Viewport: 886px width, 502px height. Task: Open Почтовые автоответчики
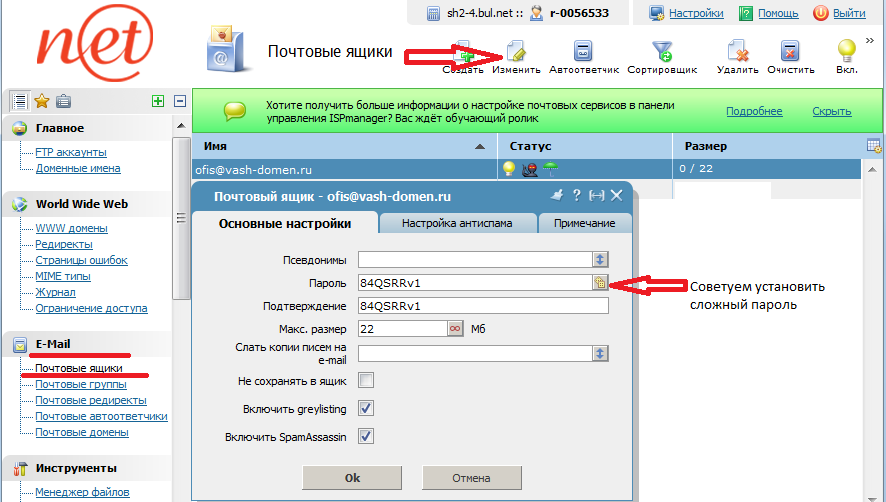[x=101, y=416]
